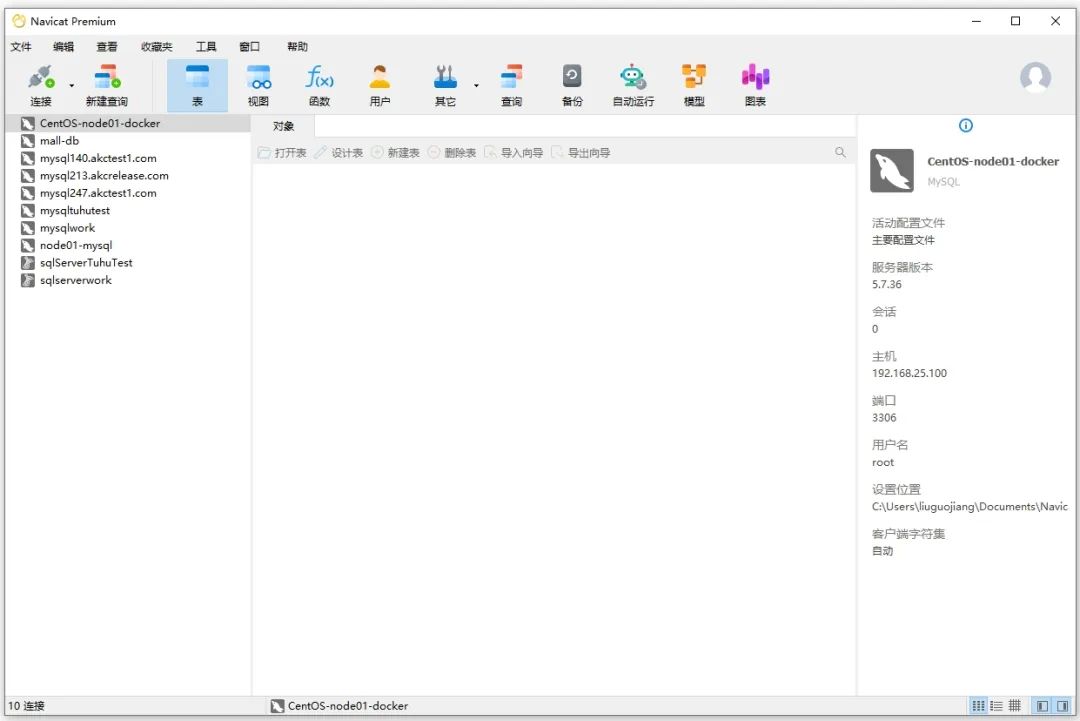Switch to the 对象 tab
The image size is (1080, 721).
click(283, 126)
